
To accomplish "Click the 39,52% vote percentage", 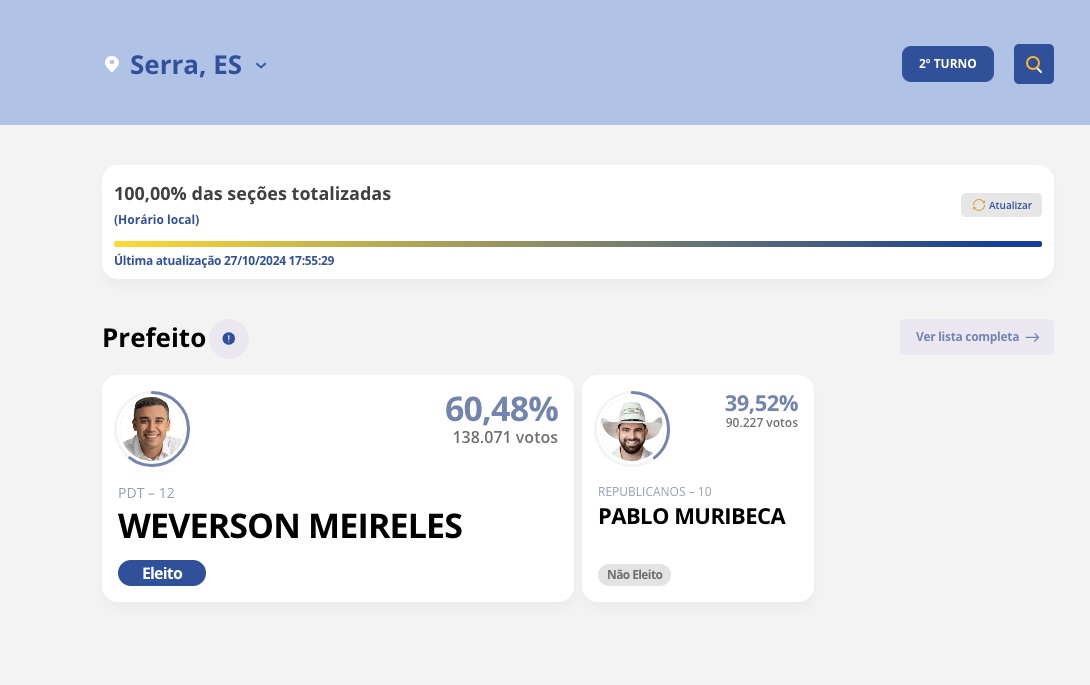I will pos(761,403).
